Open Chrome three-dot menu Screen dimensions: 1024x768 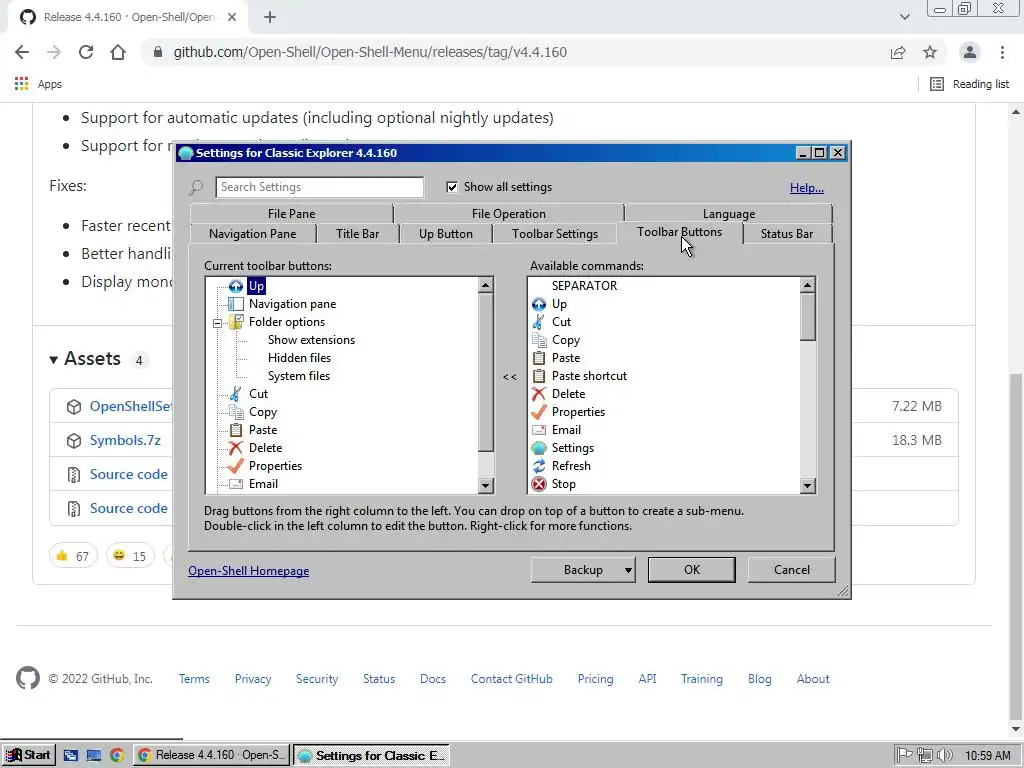point(1002,52)
